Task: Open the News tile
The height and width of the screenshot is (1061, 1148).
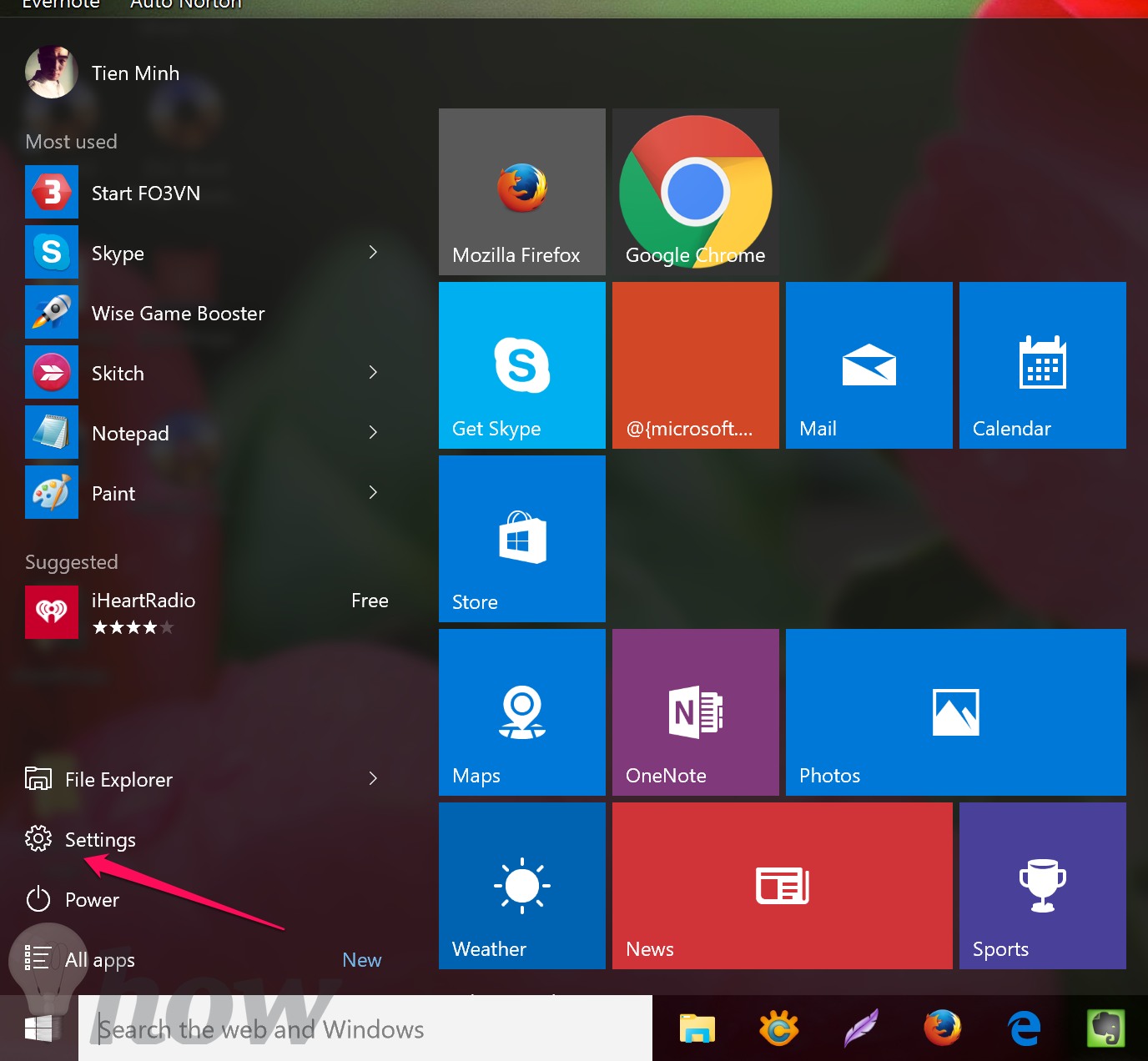Action: pos(783,886)
